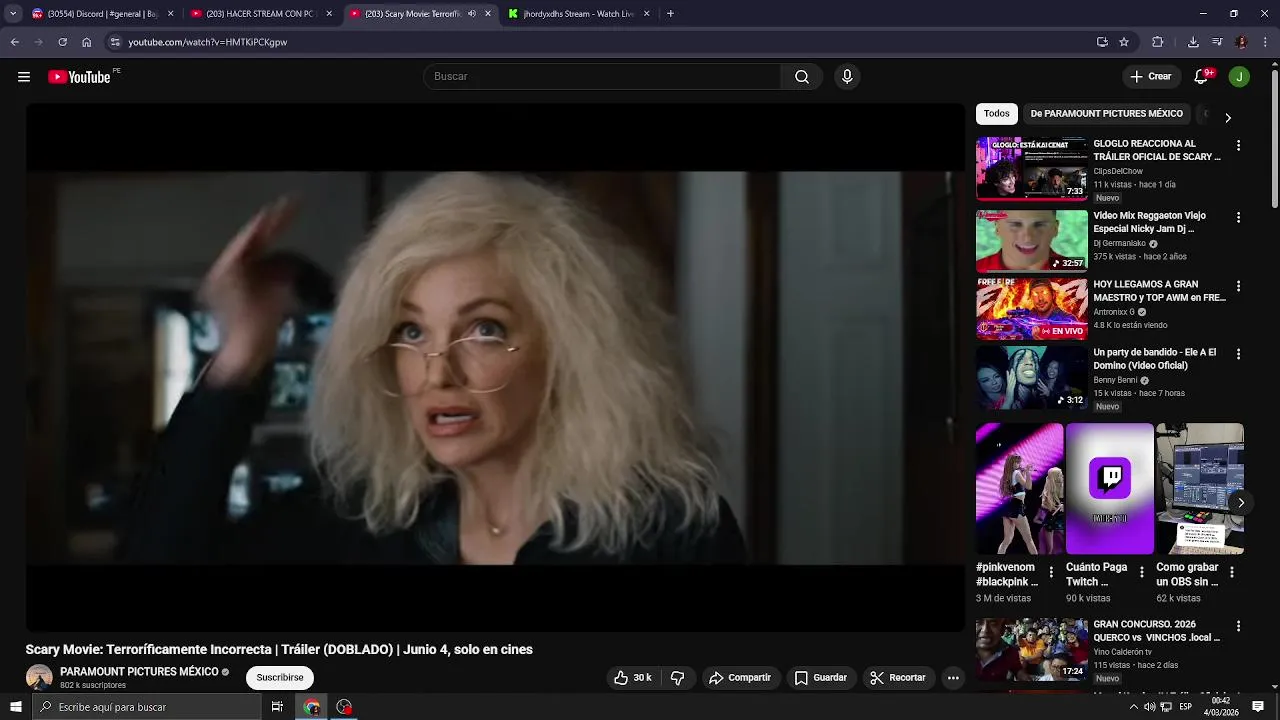This screenshot has width=1280, height=720.
Task: Open GLOGLO REACCIONA video thumbnail
Action: 1032,169
